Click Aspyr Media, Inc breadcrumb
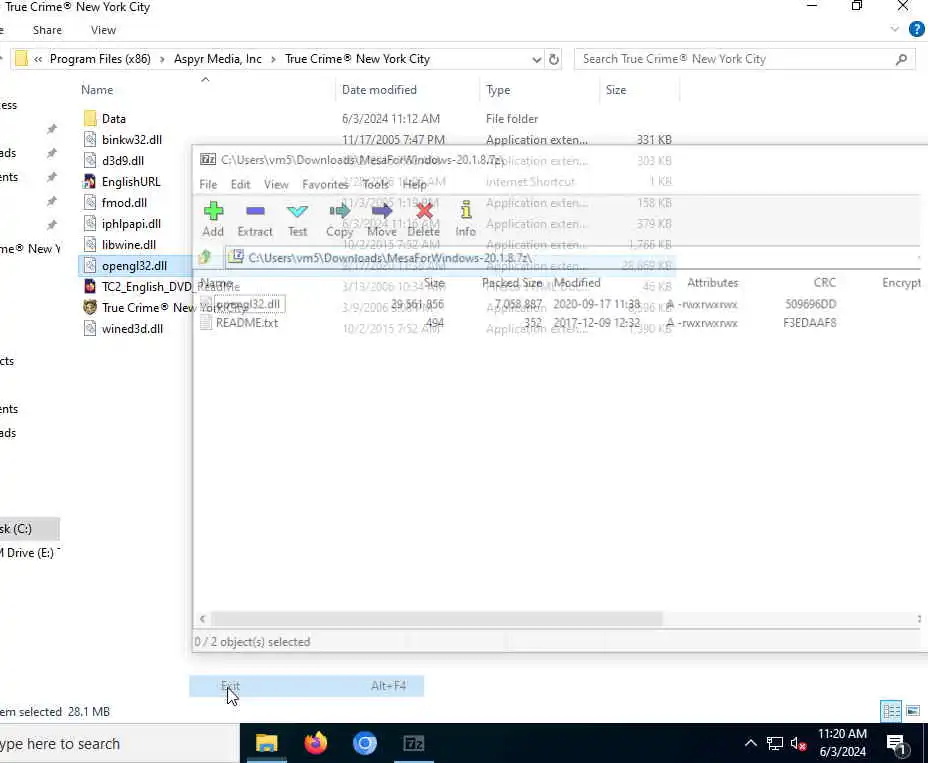 point(218,59)
